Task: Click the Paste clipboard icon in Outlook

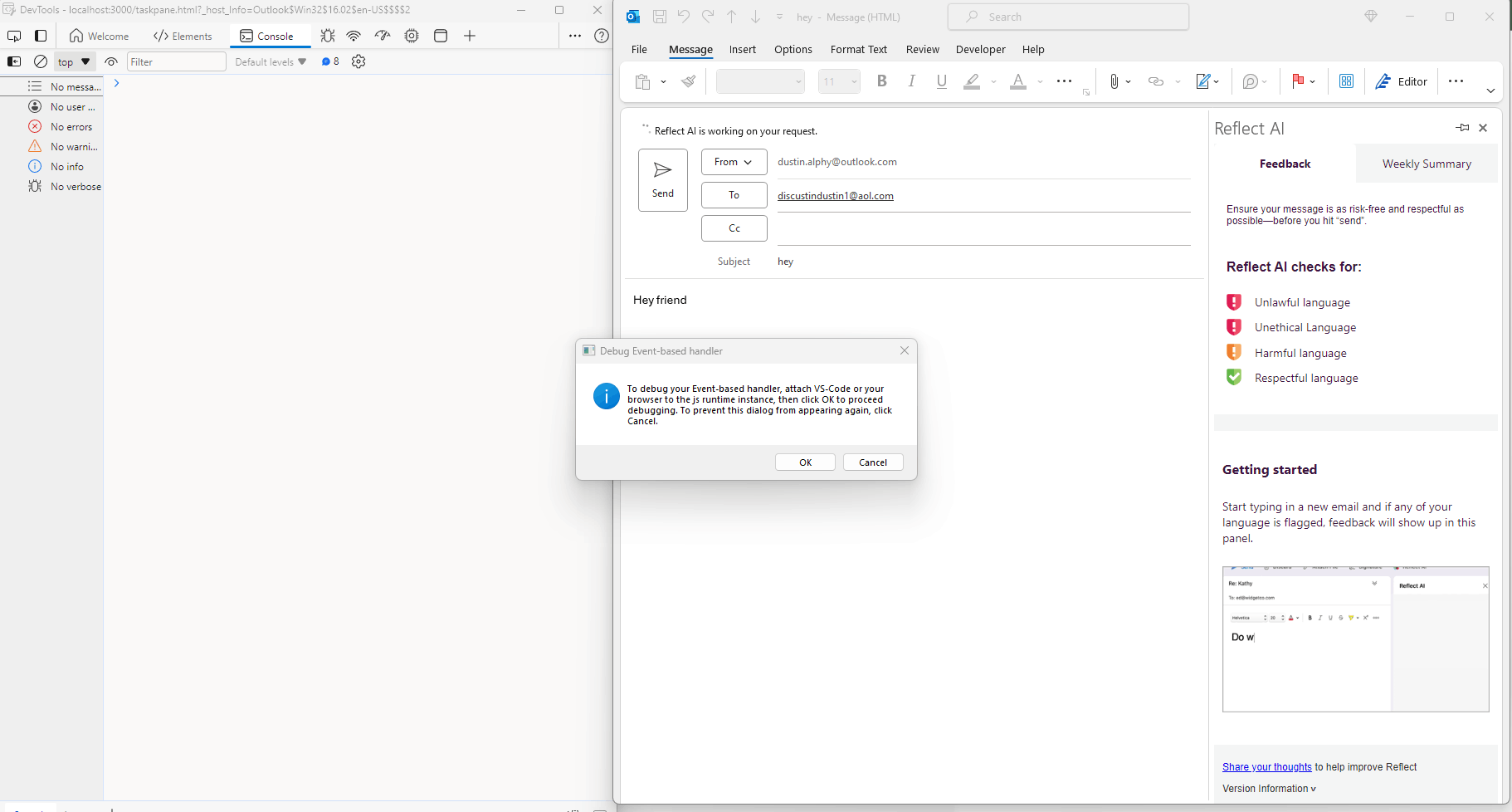Action: pyautogui.click(x=642, y=81)
